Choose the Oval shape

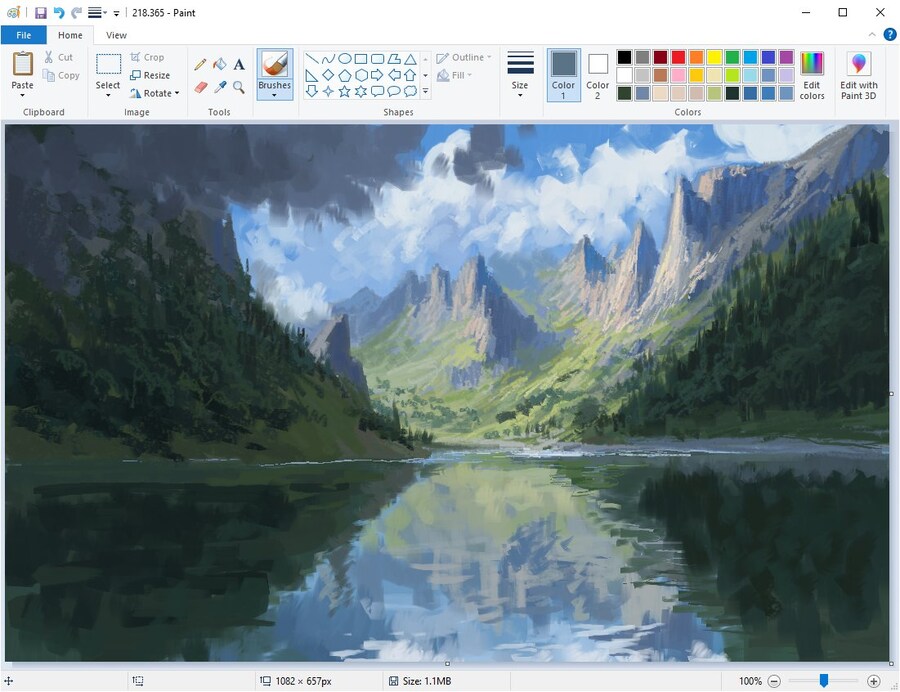coord(344,59)
